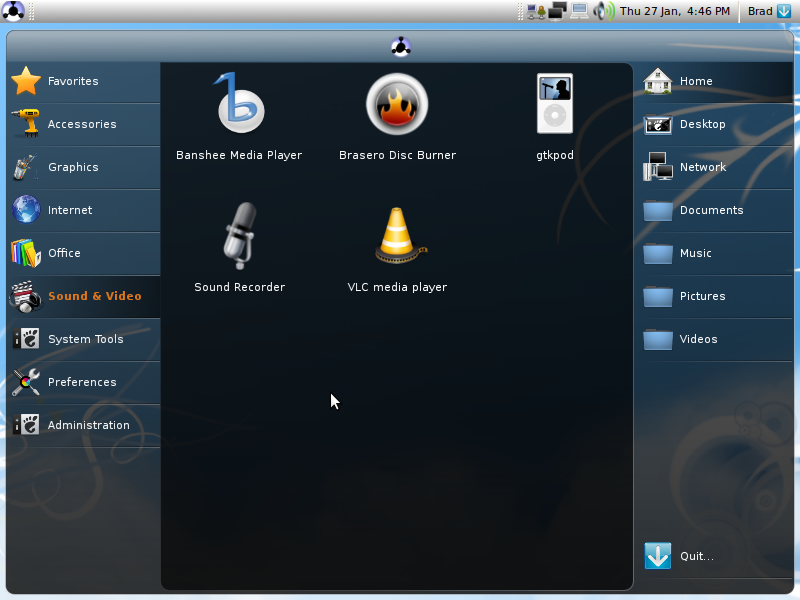The width and height of the screenshot is (800, 600).
Task: Browse the Network place
Action: click(716, 167)
